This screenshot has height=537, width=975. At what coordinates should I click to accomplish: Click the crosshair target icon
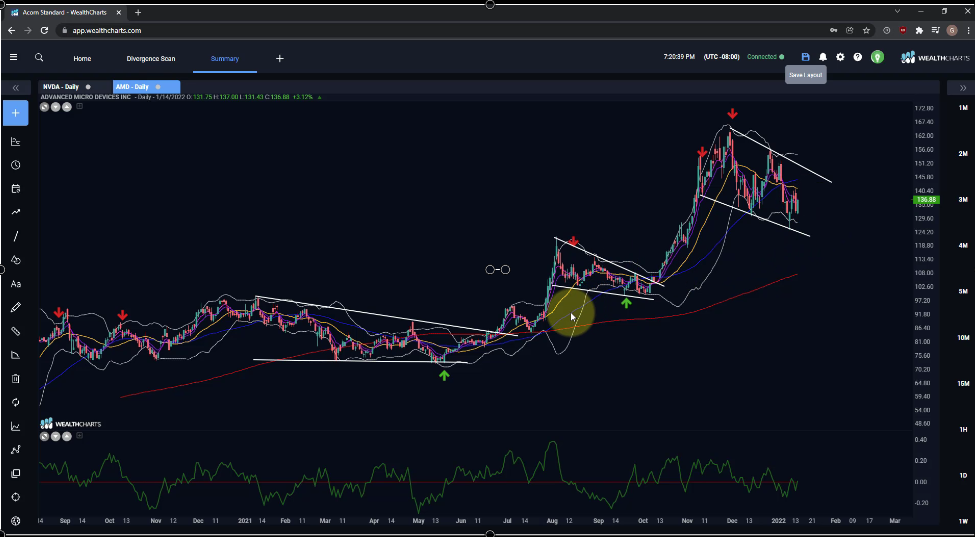point(16,497)
